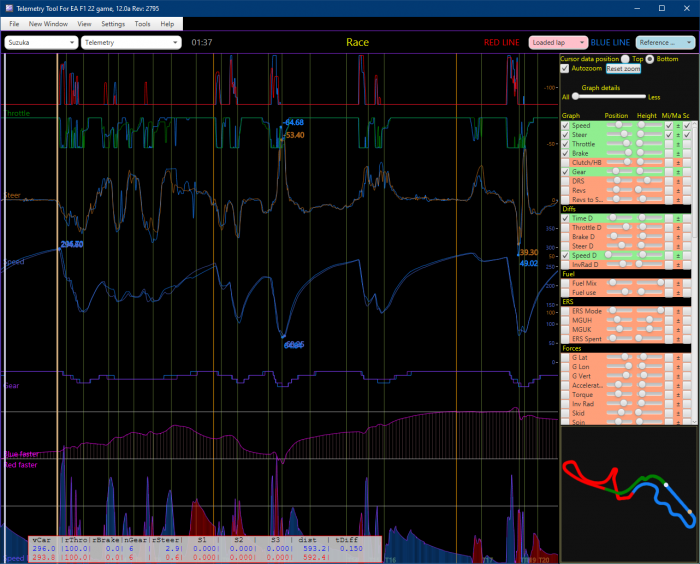This screenshot has width=700, height=564.
Task: Click the ± button in the Speed D row
Action: [678, 256]
